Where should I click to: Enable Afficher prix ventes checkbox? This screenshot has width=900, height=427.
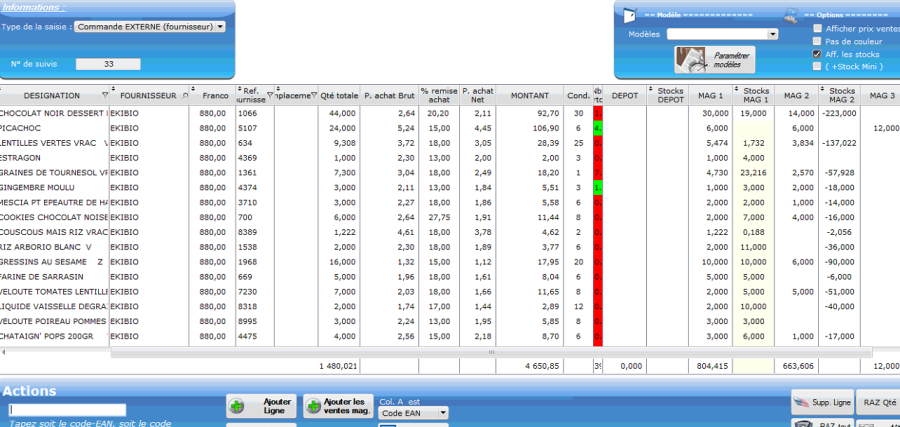tap(817, 29)
